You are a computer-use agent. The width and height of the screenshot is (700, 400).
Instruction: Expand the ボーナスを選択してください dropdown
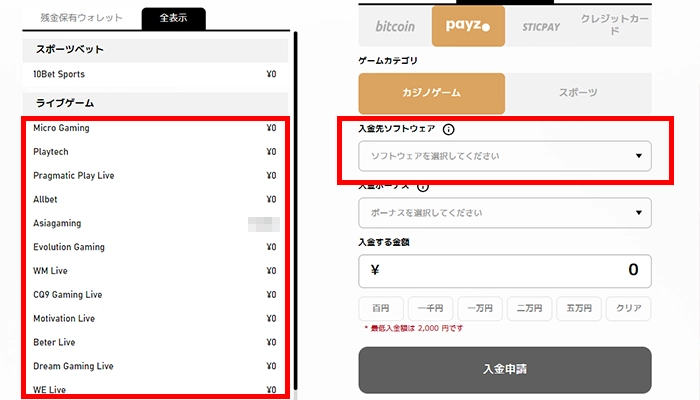point(504,213)
